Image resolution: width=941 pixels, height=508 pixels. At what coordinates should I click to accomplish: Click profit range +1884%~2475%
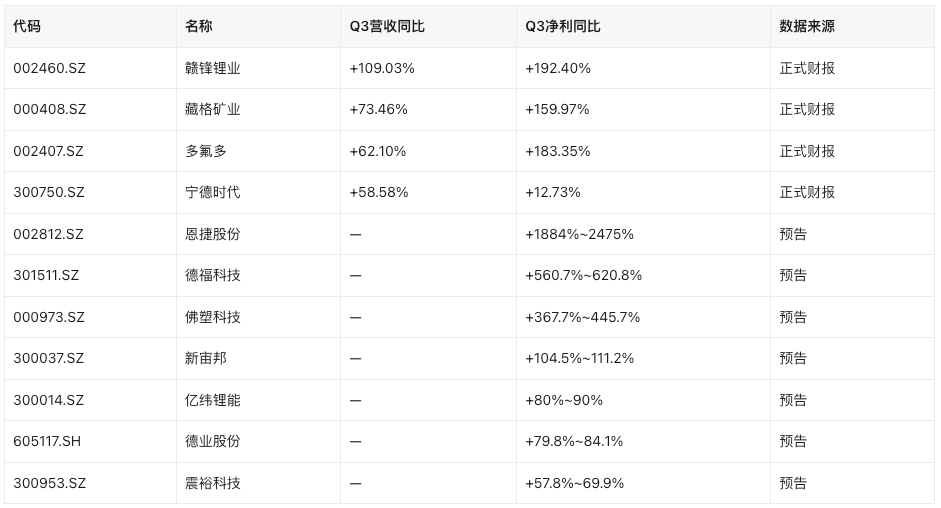tap(579, 234)
